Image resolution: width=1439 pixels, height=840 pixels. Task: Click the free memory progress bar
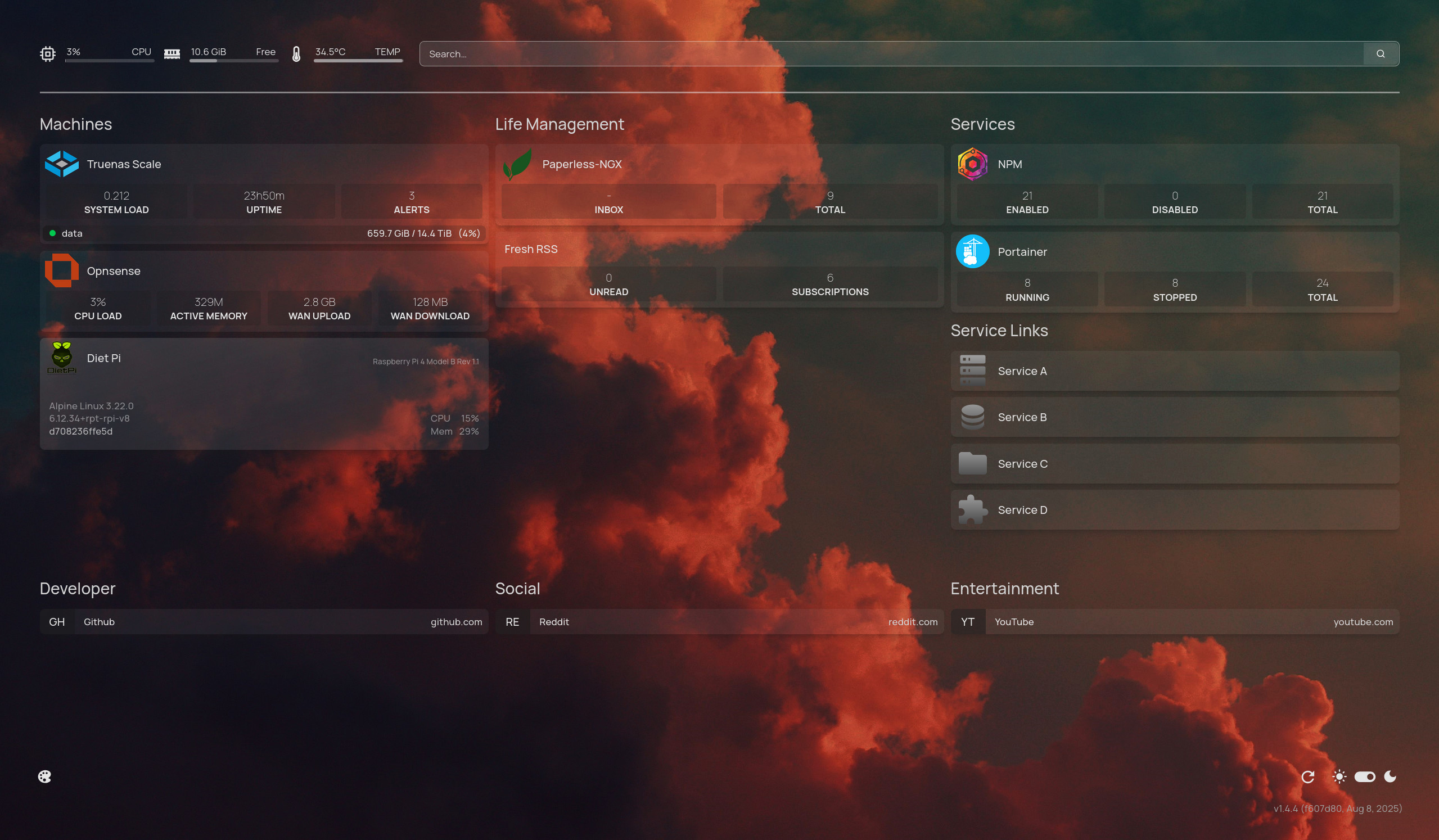pyautogui.click(x=233, y=61)
